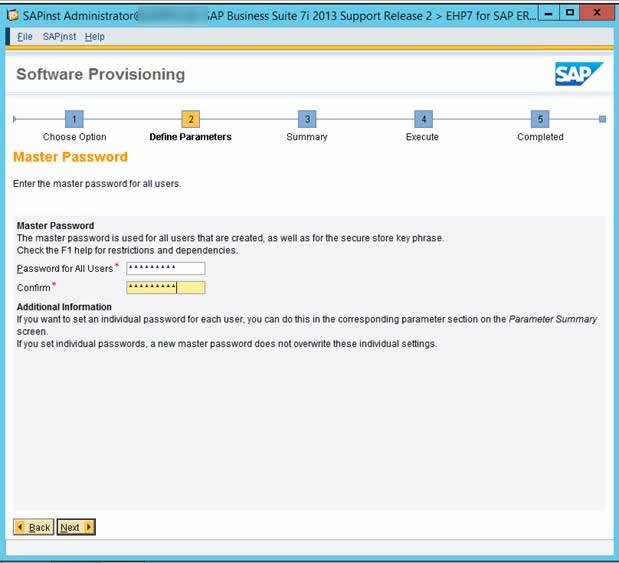Click the 'Summary' step label
619x563 pixels.
pyautogui.click(x=307, y=137)
